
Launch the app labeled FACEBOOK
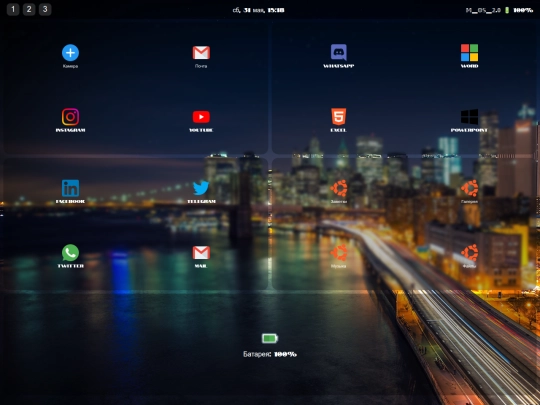pos(70,188)
